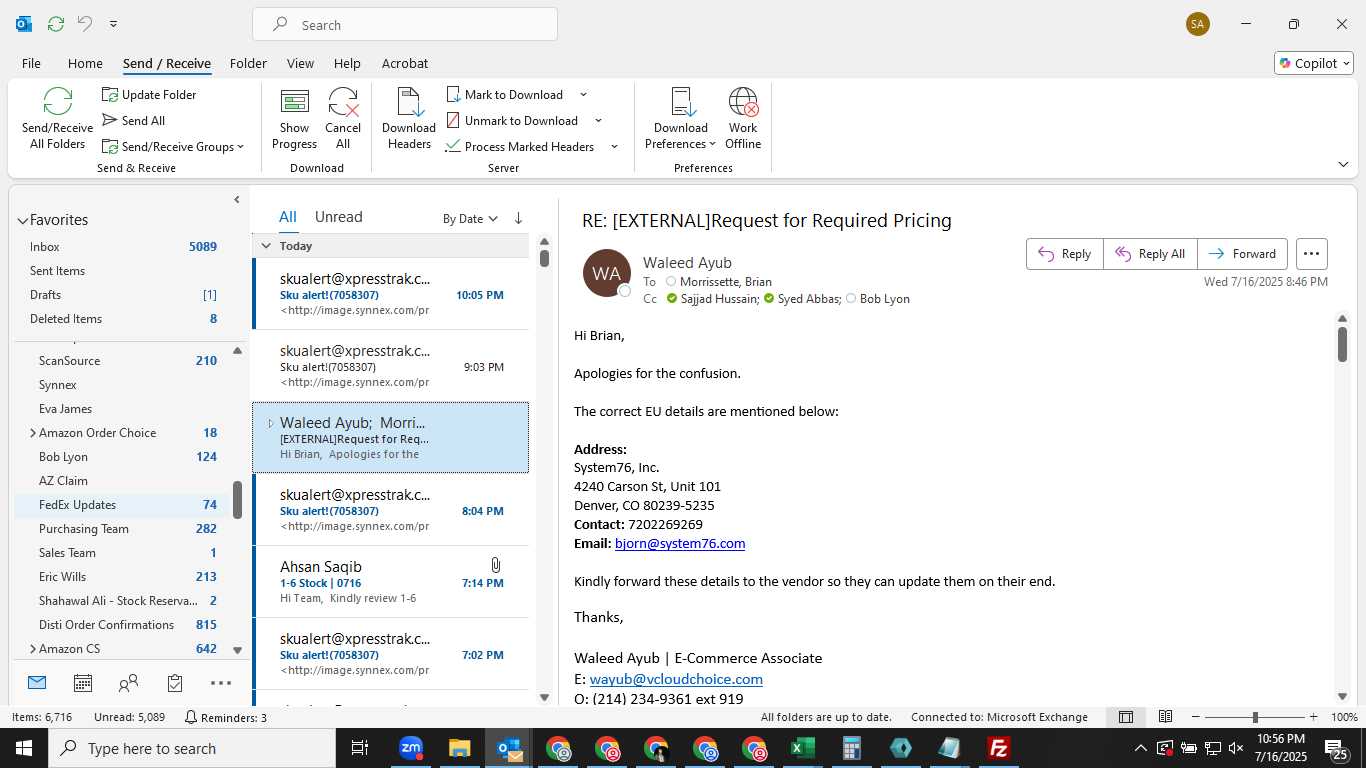Click wayub@vcloudchoice.com link
Screen dimensions: 1366x768
[676, 679]
